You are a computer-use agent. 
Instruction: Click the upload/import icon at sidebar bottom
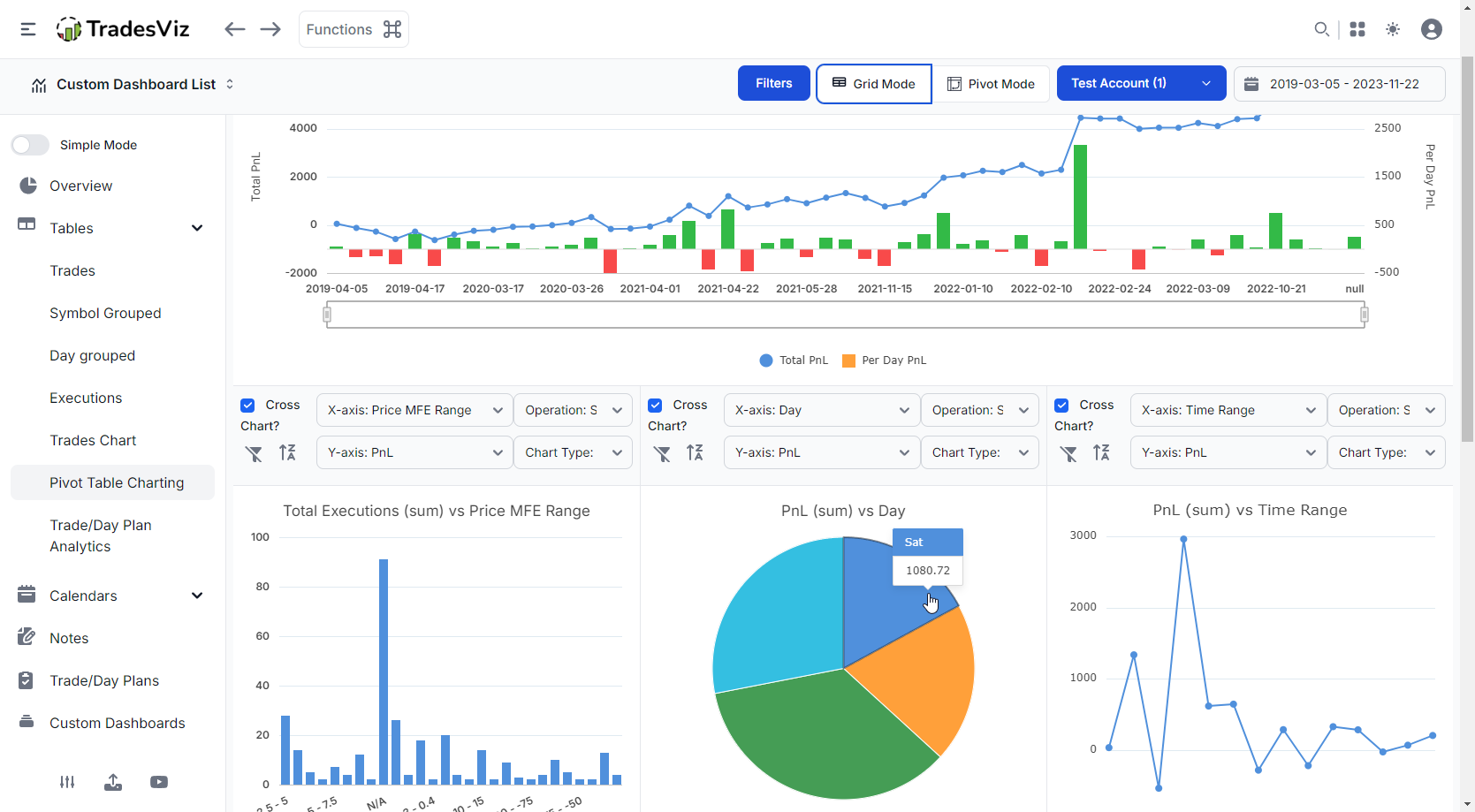point(113,782)
